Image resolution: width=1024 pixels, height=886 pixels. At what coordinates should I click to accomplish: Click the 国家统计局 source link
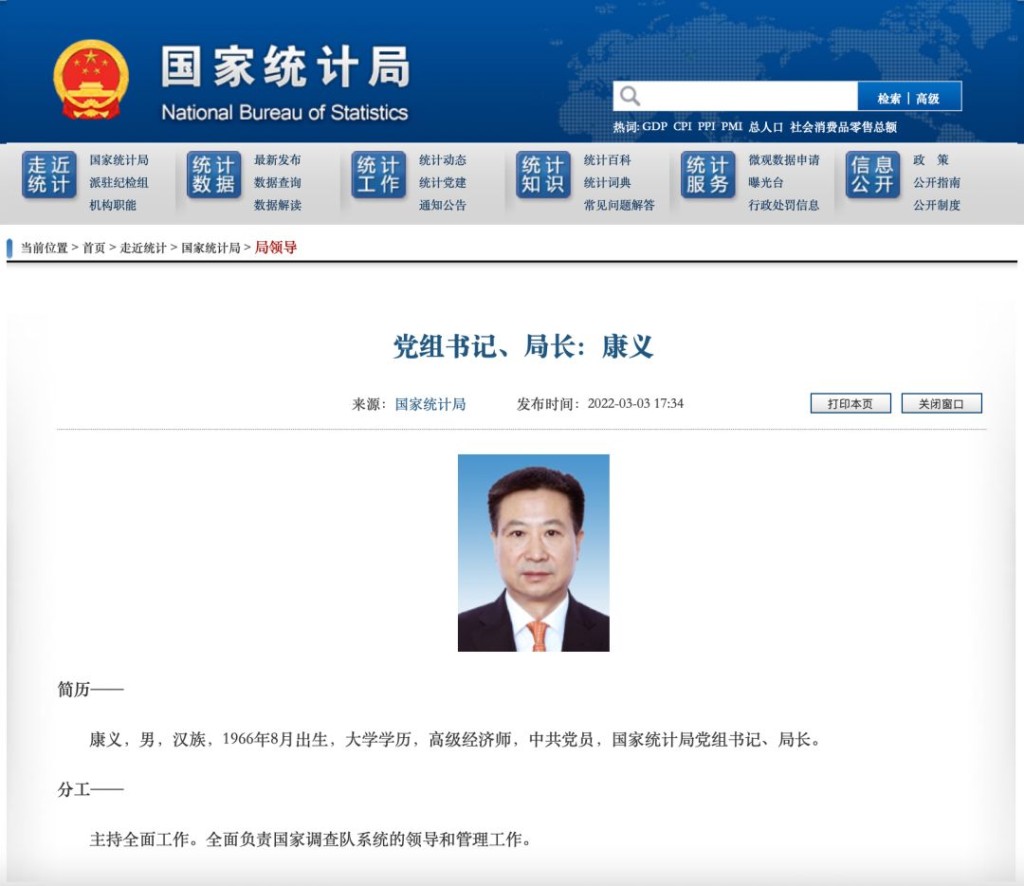(430, 404)
